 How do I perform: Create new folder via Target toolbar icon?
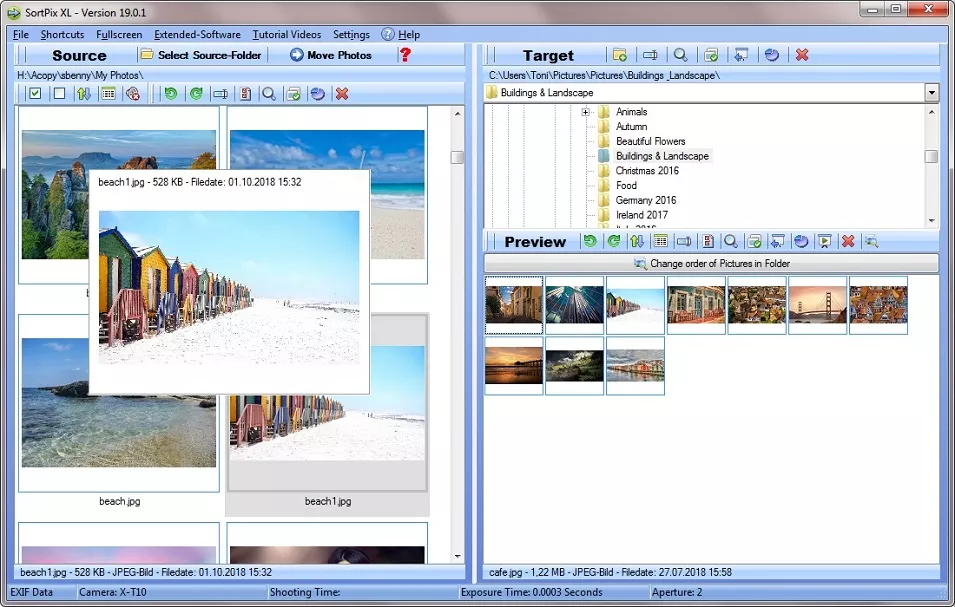(x=620, y=55)
